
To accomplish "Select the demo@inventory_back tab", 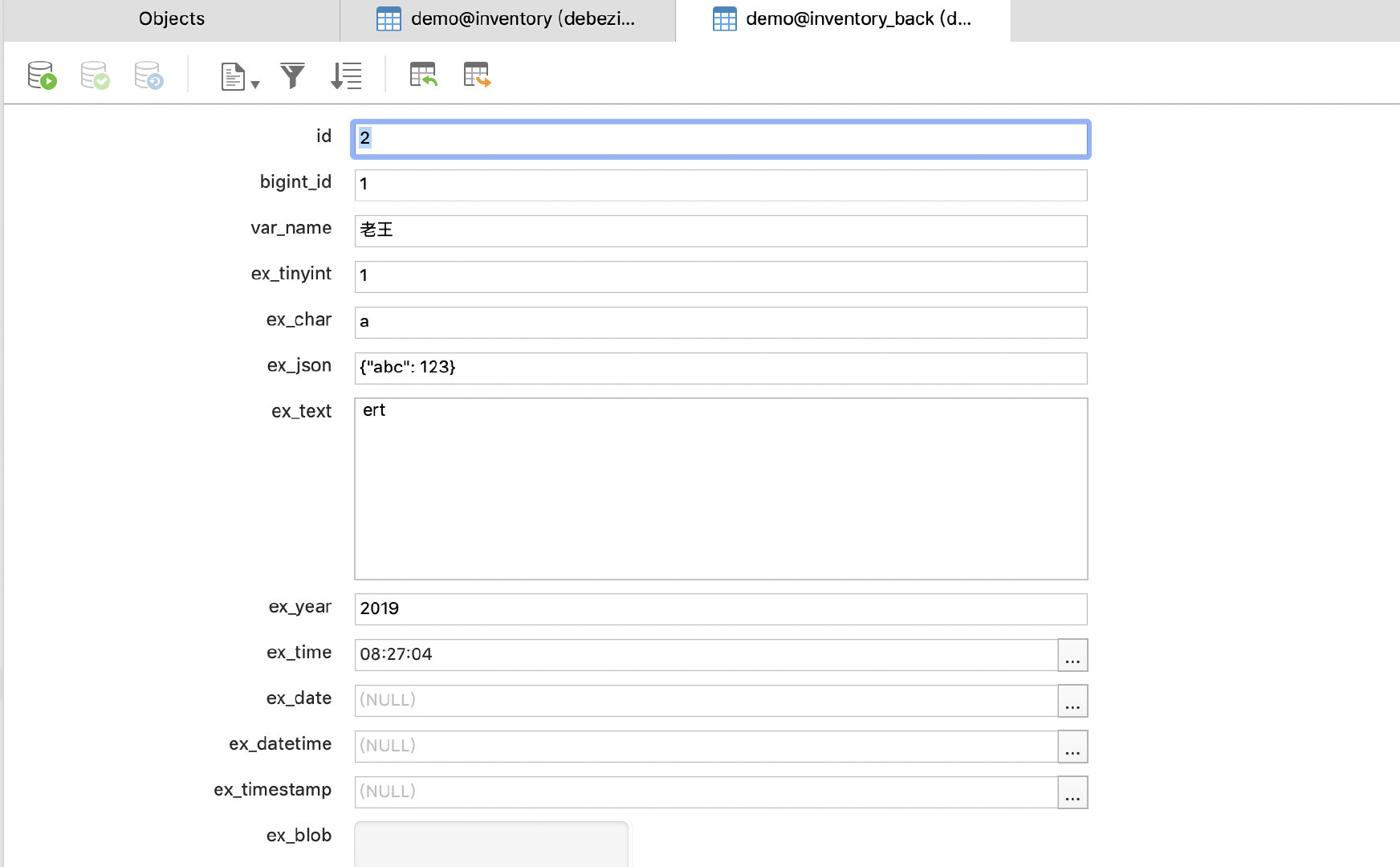I will (843, 19).
